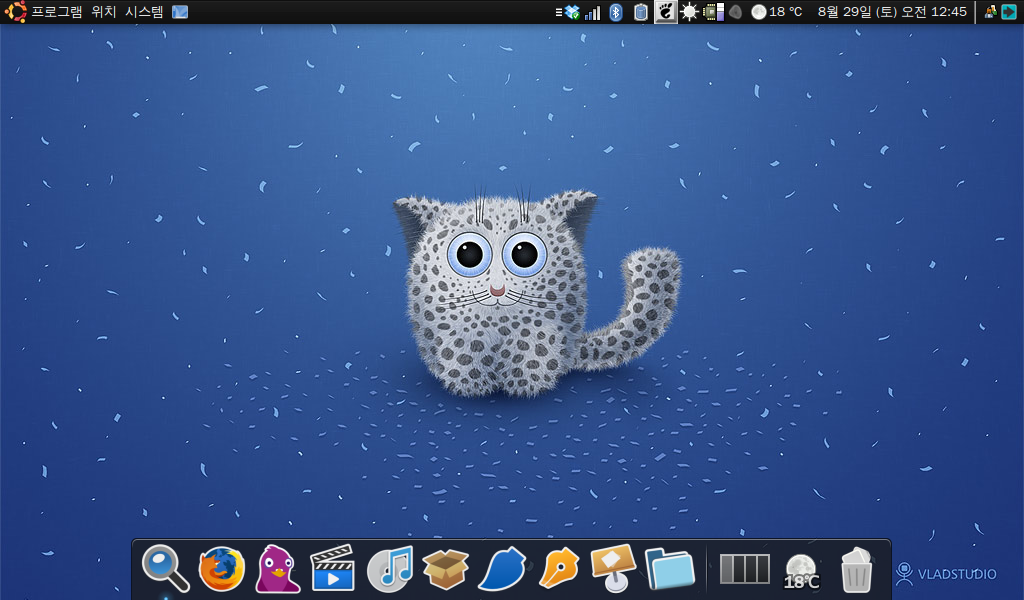The width and height of the screenshot is (1024, 600).
Task: Click the Ubuntu logo in the top panel
Action: (x=15, y=12)
